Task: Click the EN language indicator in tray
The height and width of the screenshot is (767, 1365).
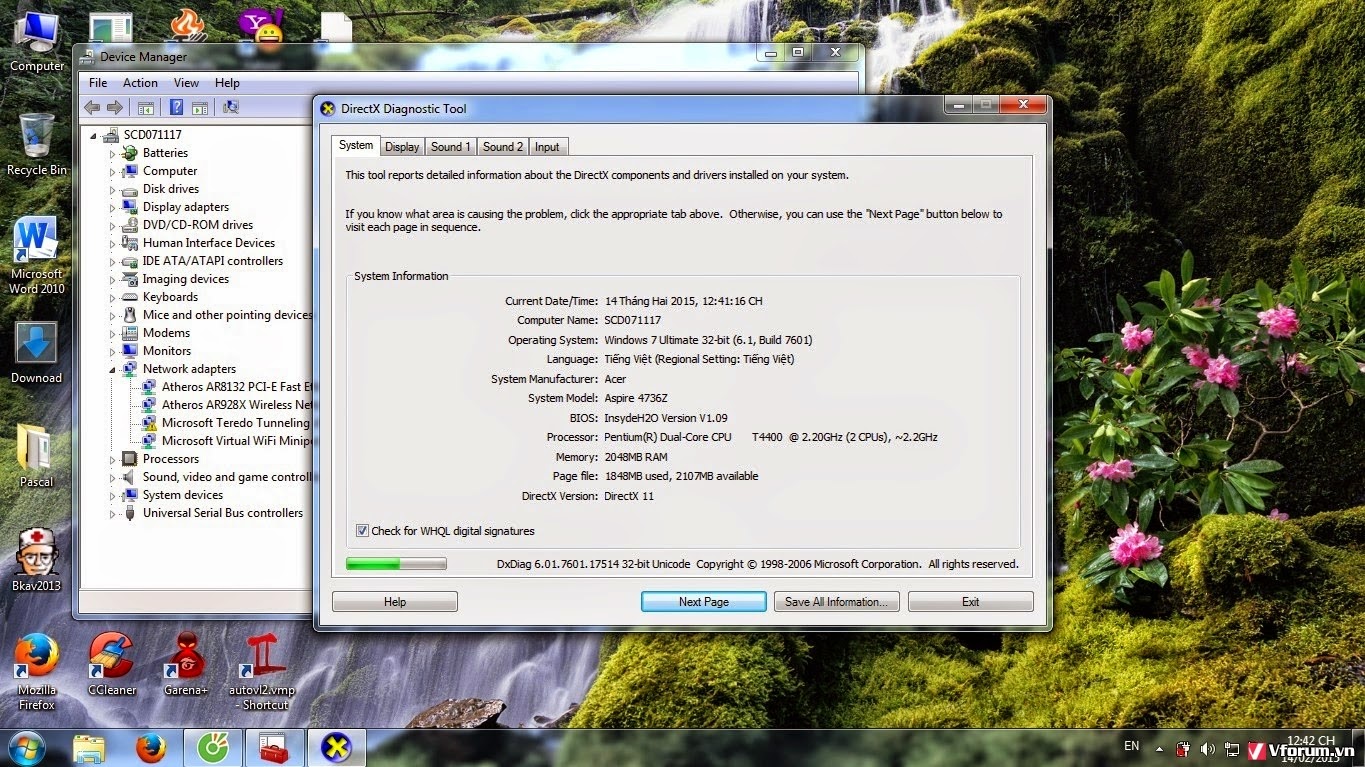Action: point(1131,746)
